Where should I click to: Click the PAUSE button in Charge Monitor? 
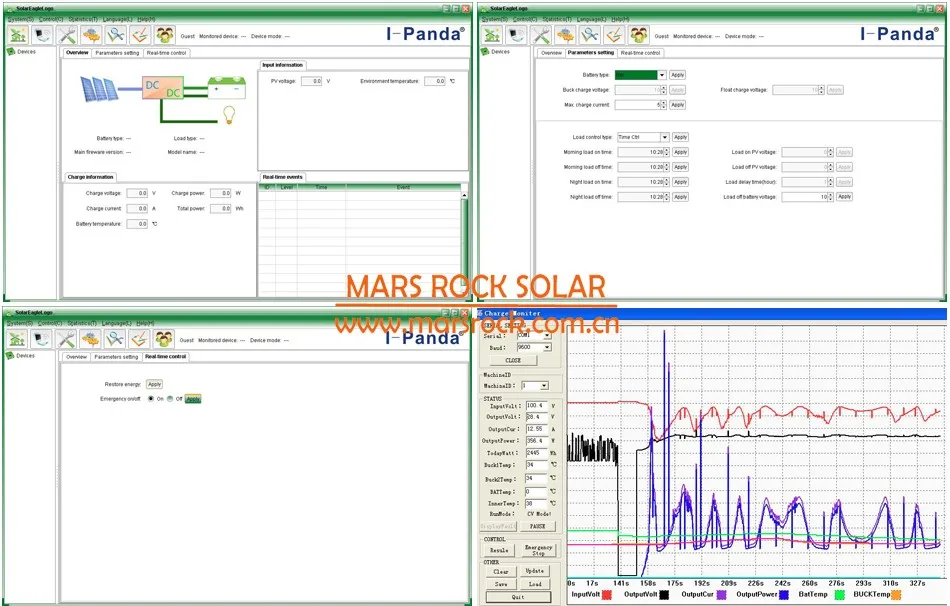(x=537, y=527)
